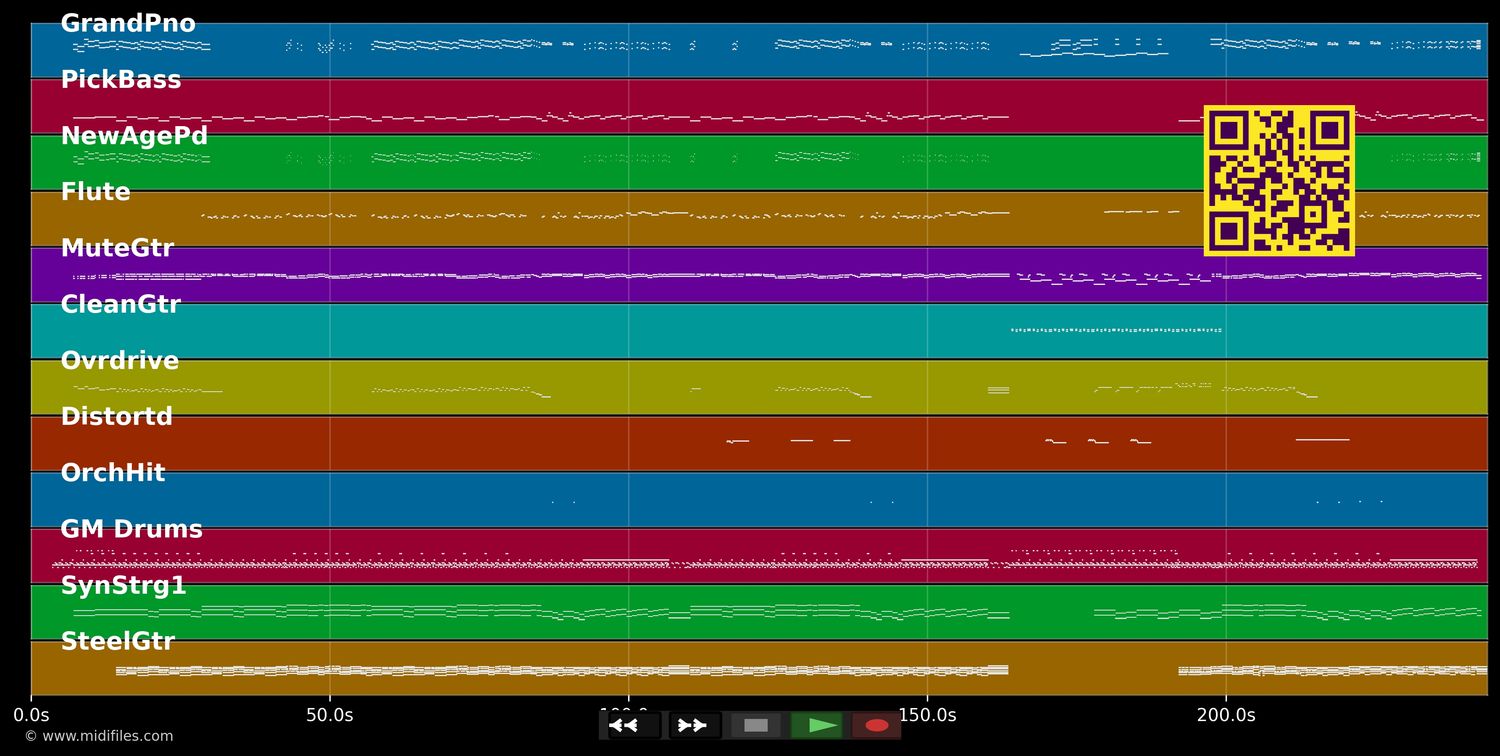Pick the OrchHit track label
The width and height of the screenshot is (1500, 756).
[x=112, y=473]
